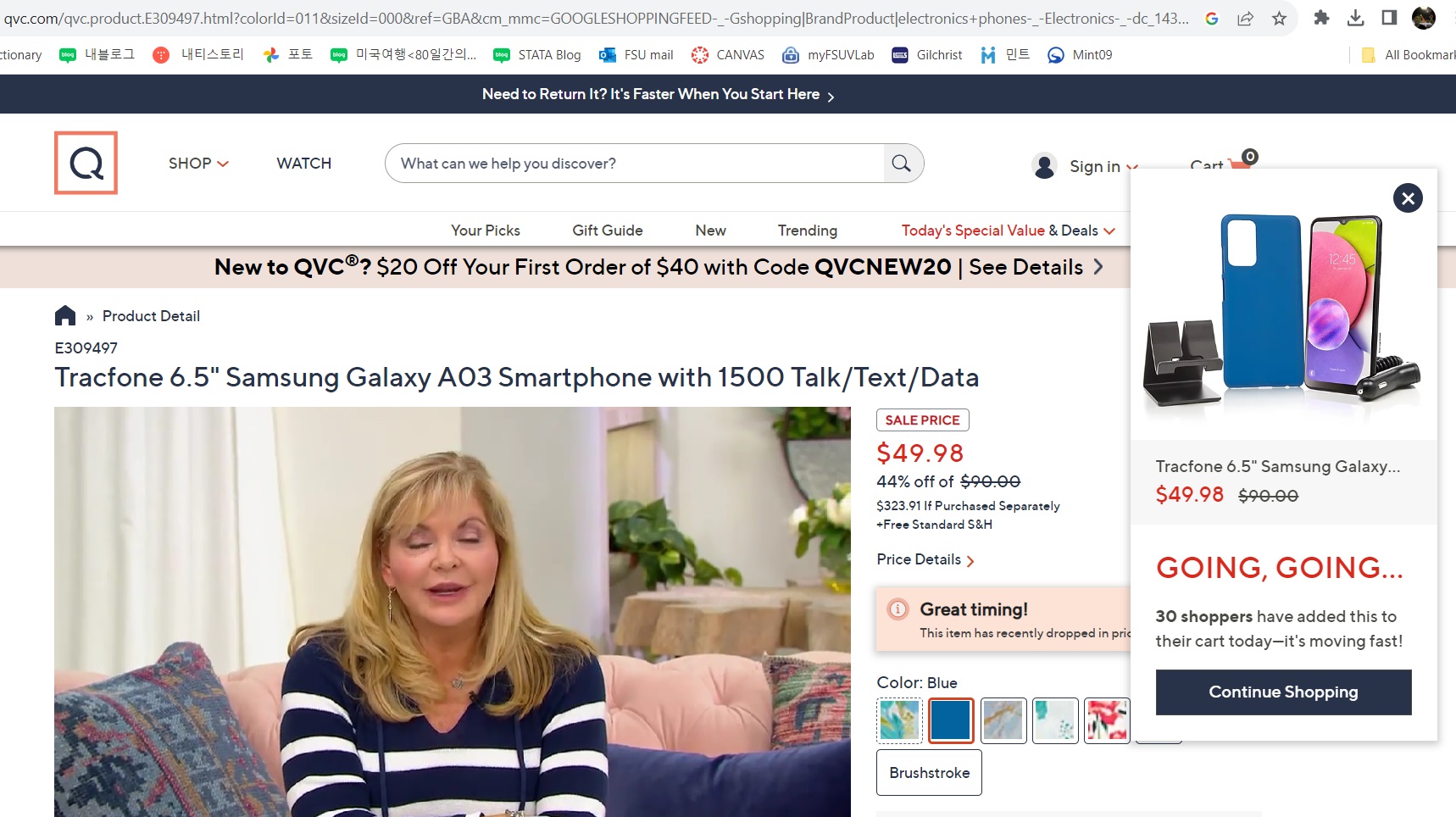Click the search magnifier icon
Viewport: 1456px width, 817px height.
point(902,163)
